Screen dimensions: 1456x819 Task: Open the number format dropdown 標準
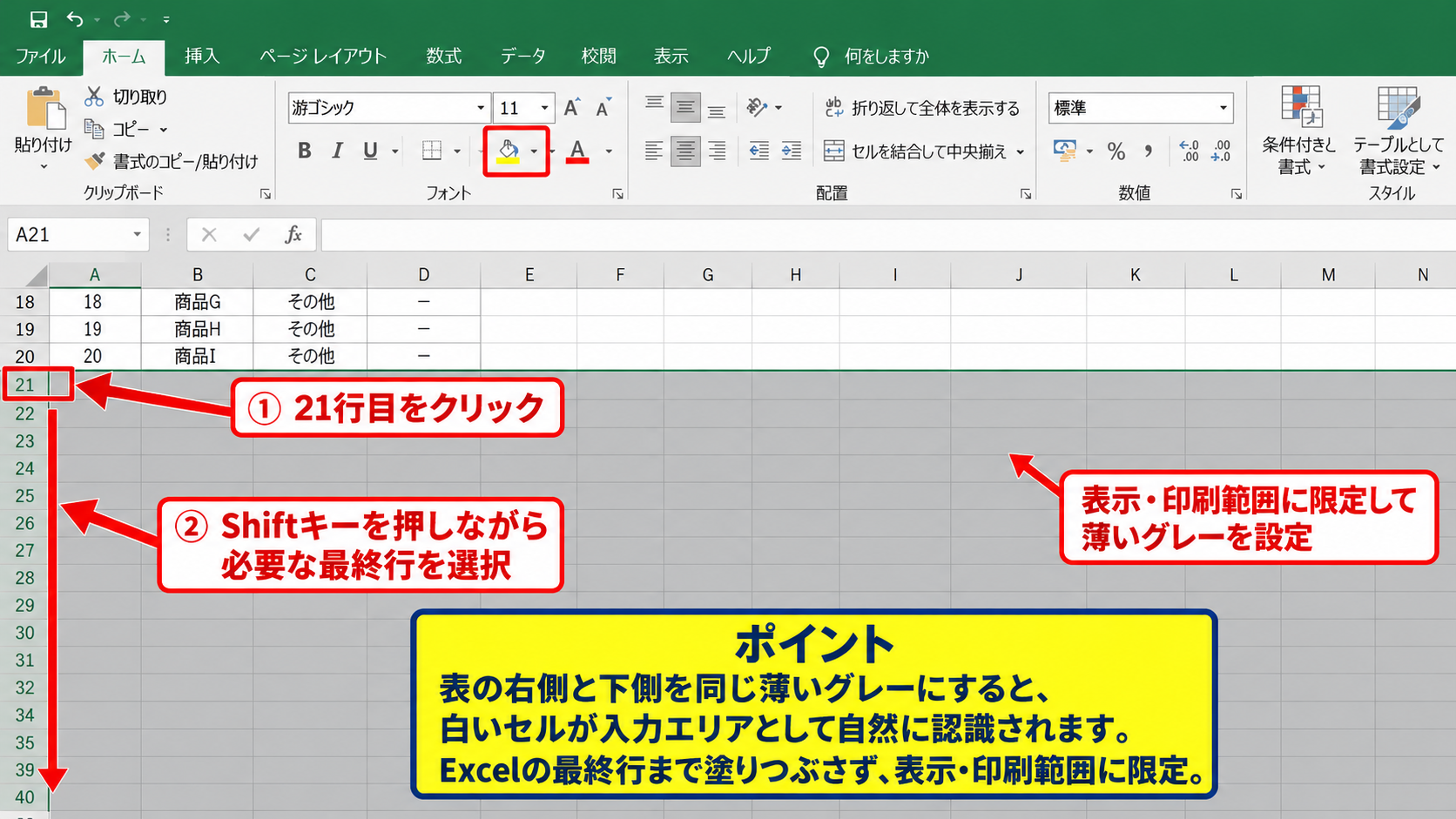point(1223,108)
